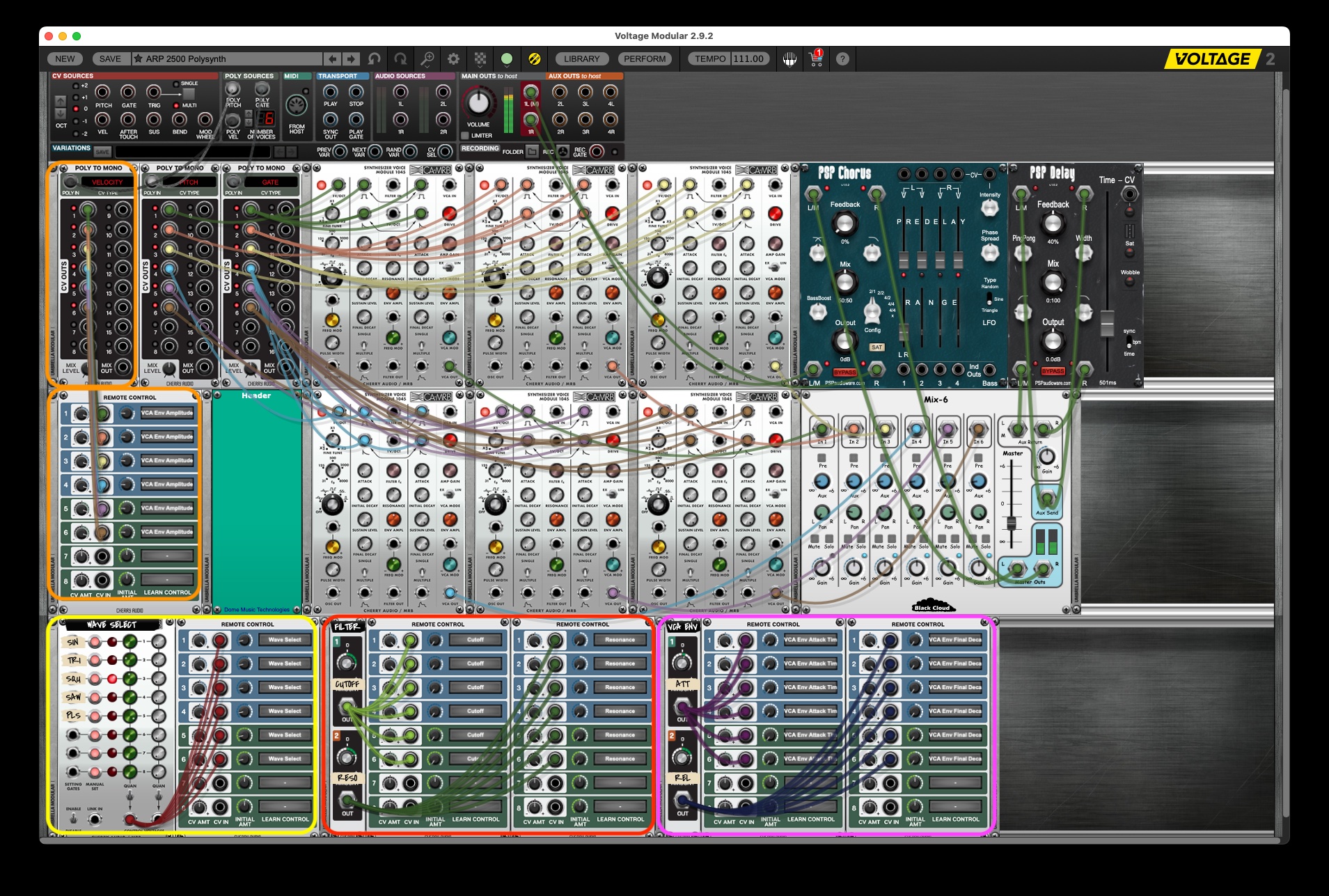Screen dimensions: 1329x896
Task: Click the Feedback knob on PSP Chorus
Action: coord(844,223)
